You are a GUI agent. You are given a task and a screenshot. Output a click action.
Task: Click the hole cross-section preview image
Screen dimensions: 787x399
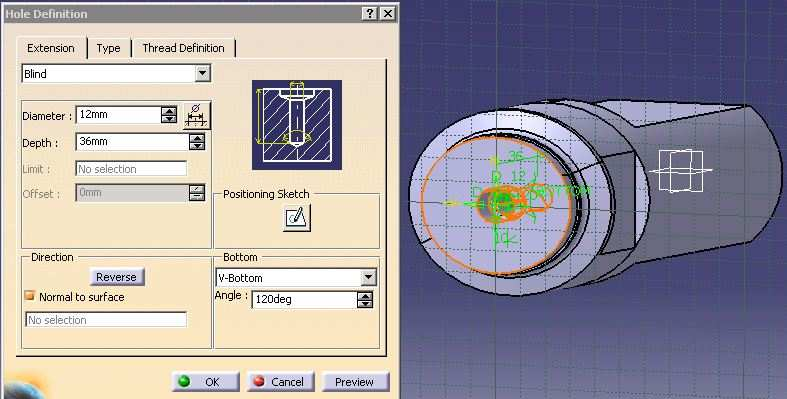[297, 125]
